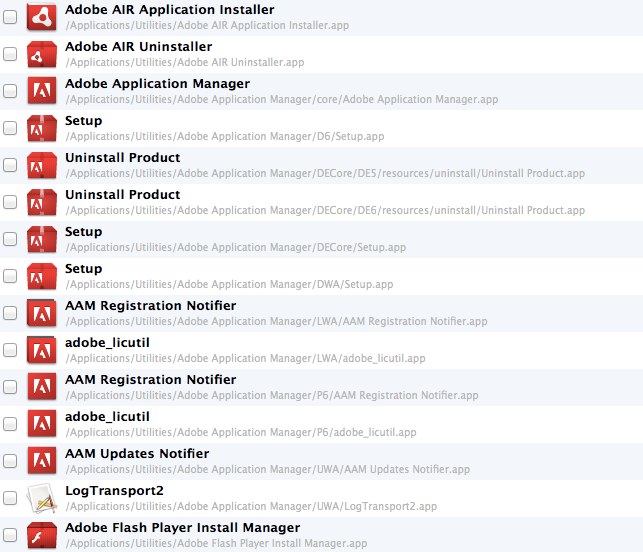Image resolution: width=643 pixels, height=552 pixels.
Task: Click the LogTransport2 document icon
Action: 41,498
